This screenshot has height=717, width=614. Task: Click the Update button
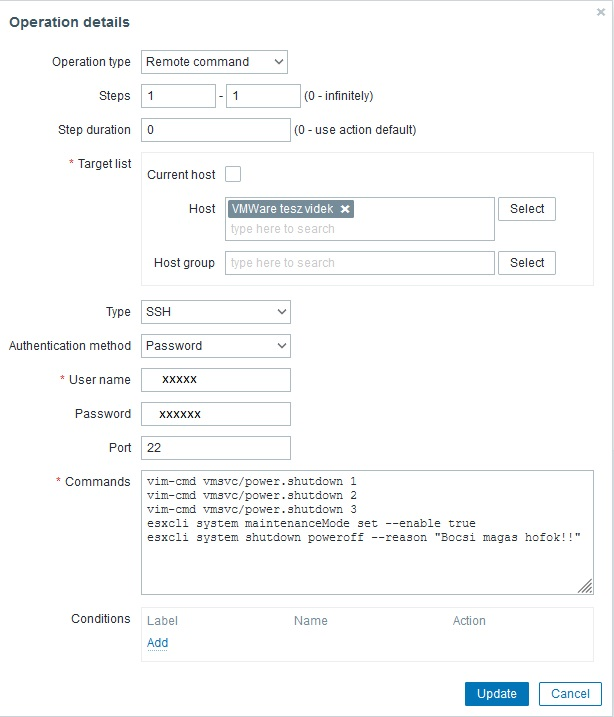coord(496,694)
